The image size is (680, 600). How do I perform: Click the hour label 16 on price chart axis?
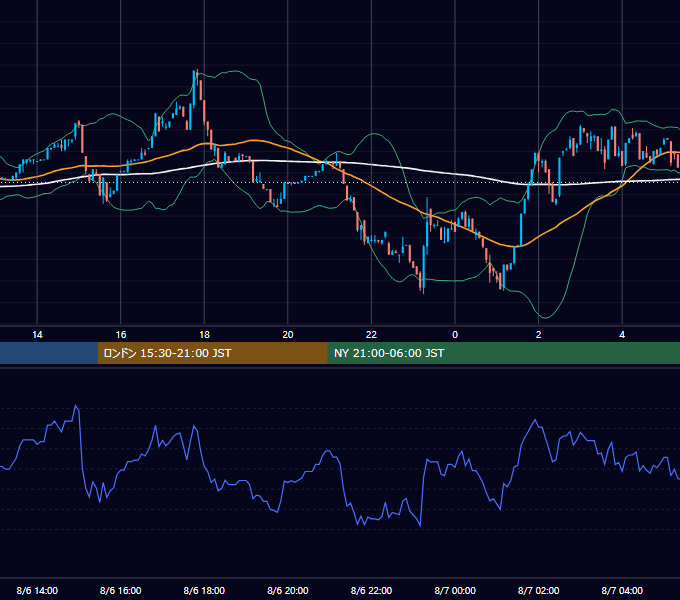pyautogui.click(x=121, y=334)
